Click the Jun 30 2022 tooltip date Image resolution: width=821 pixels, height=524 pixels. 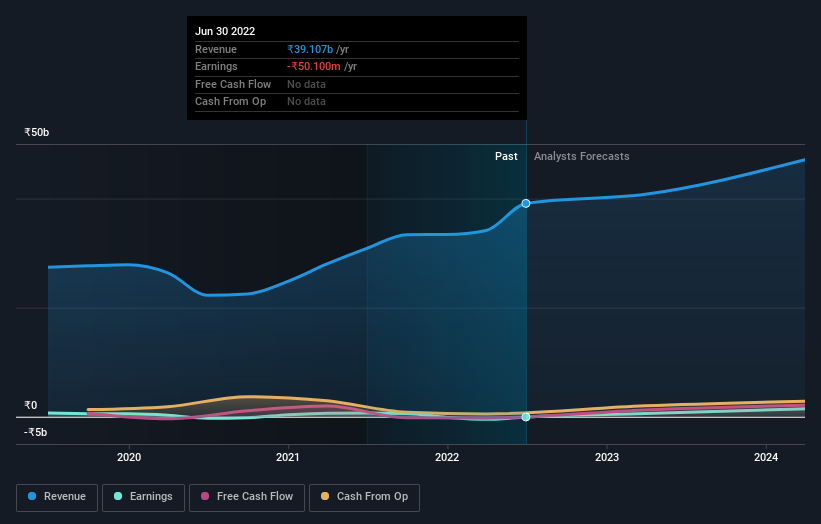(225, 31)
